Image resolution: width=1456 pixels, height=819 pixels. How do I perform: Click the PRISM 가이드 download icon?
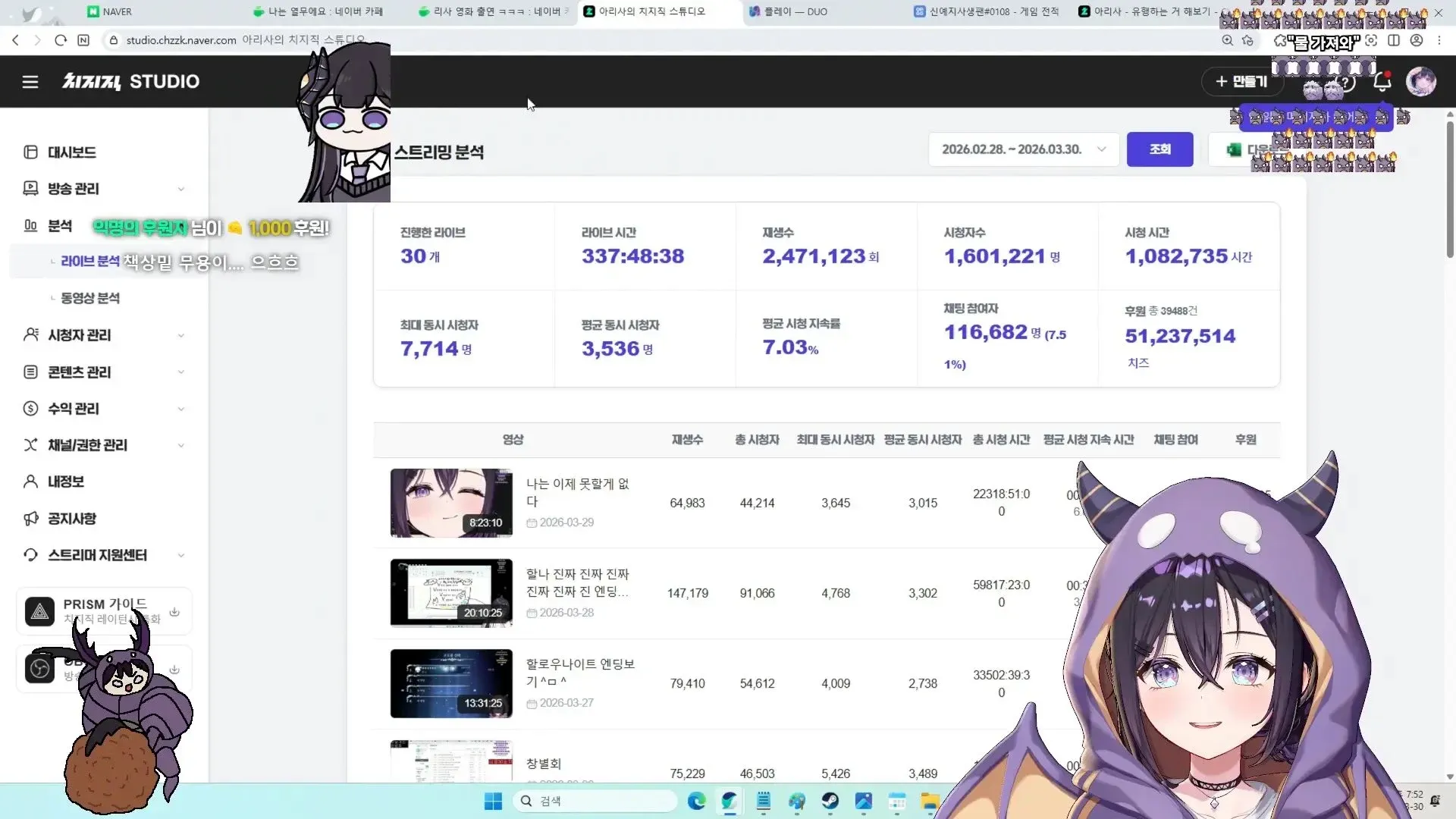[x=175, y=611]
